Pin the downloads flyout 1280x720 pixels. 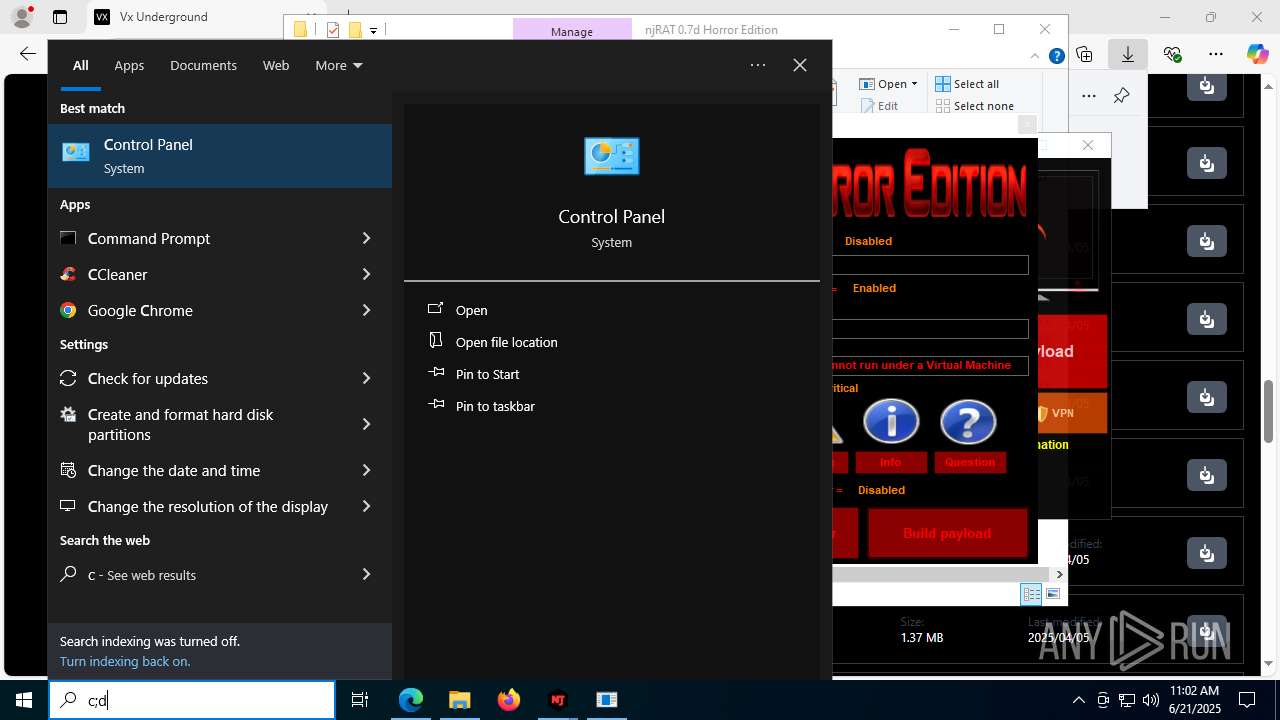[x=1121, y=96]
